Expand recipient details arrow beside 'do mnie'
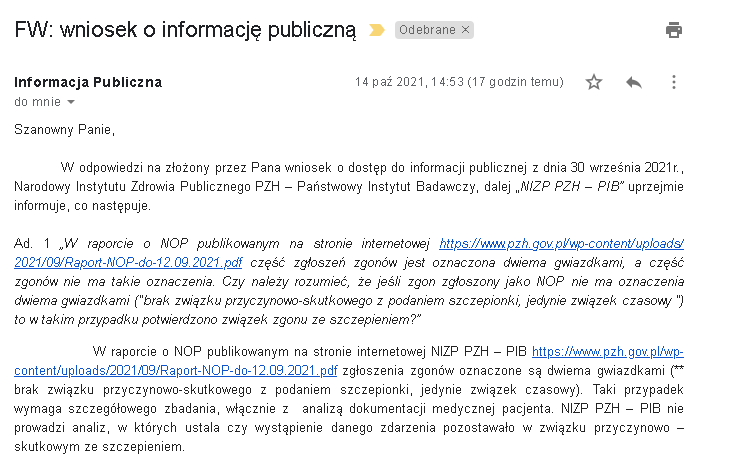The image size is (736, 476). (x=71, y=102)
